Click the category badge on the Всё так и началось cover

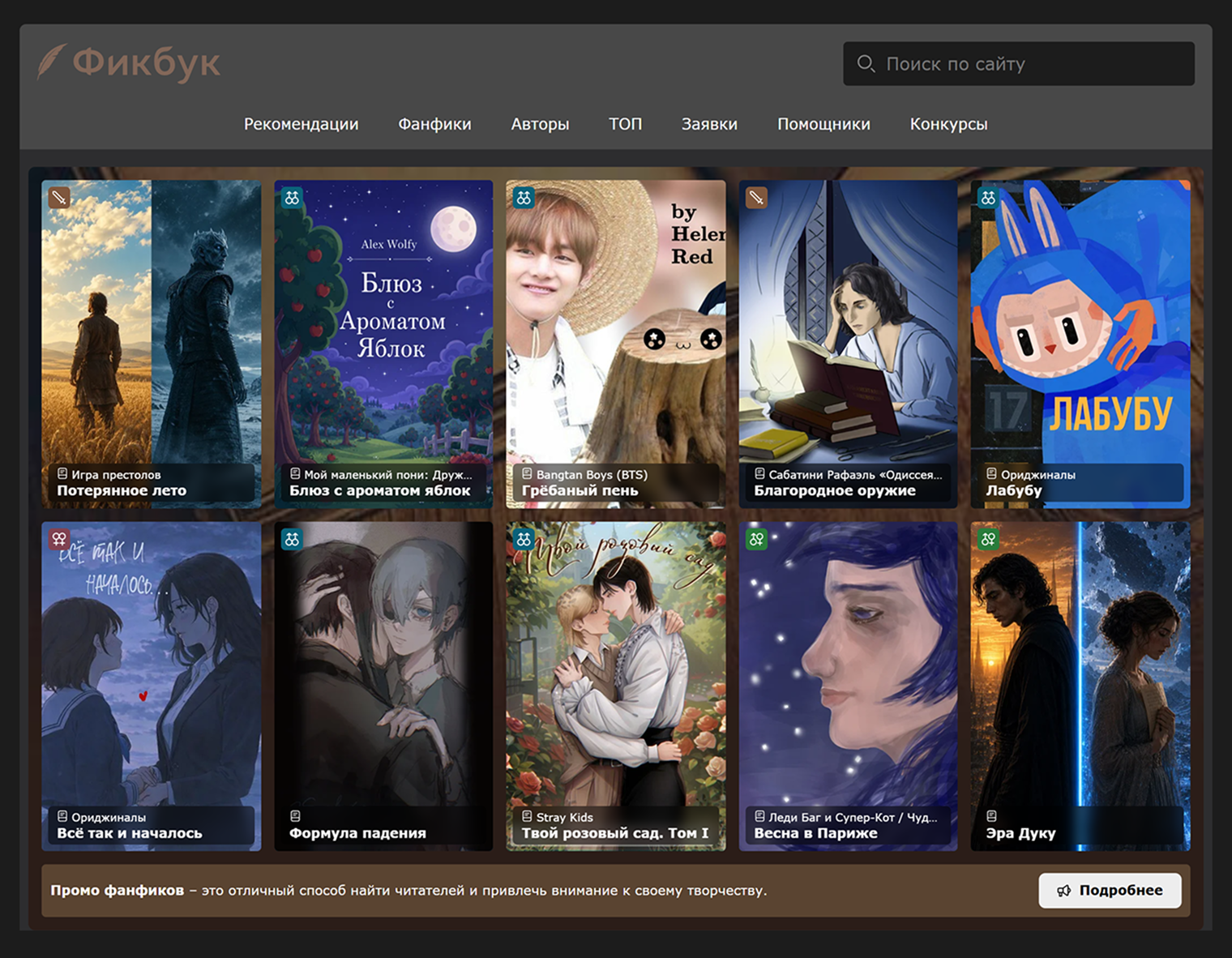tap(59, 539)
